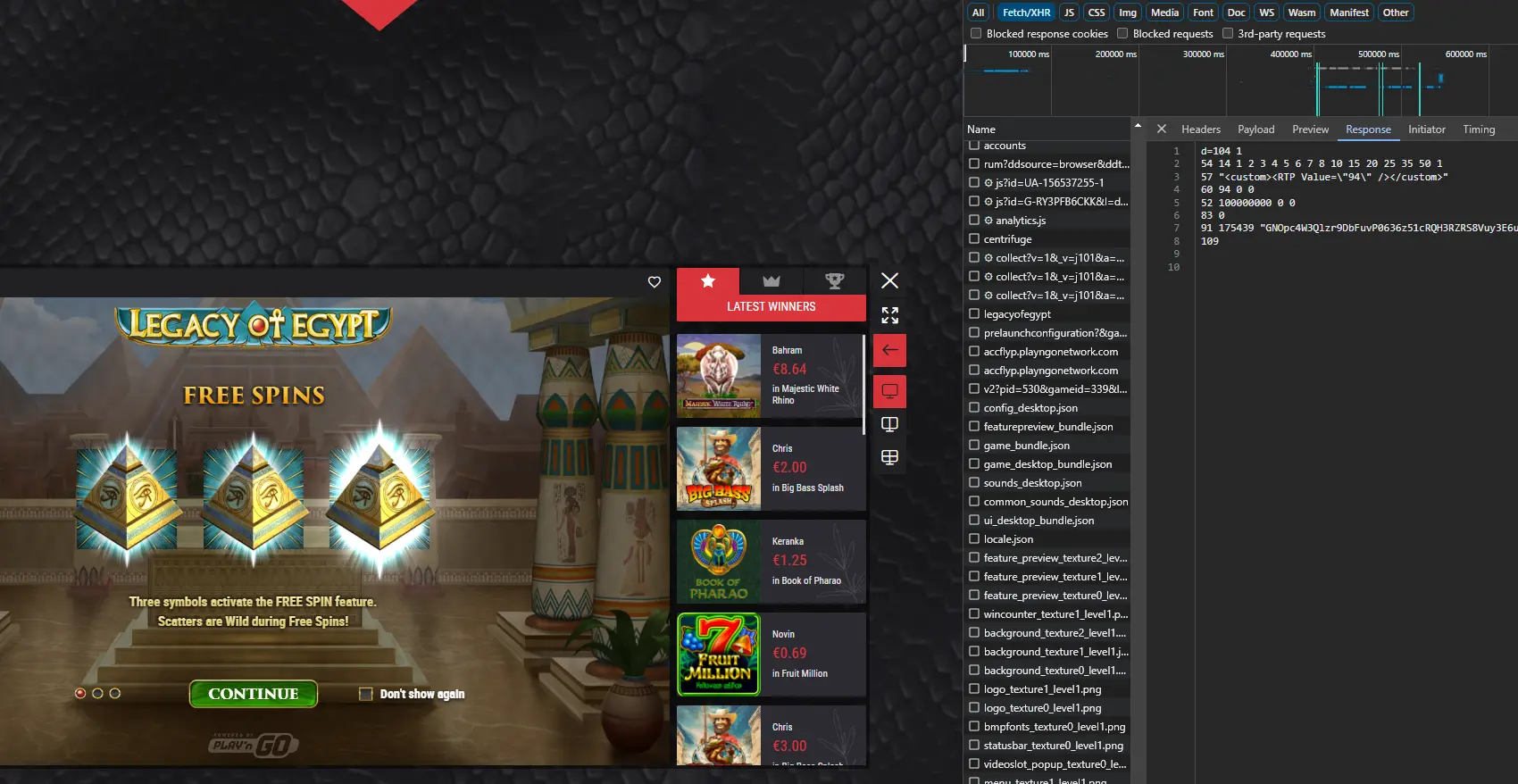Open the star Latest Winners tab
This screenshot has width=1518, height=784.
[708, 281]
